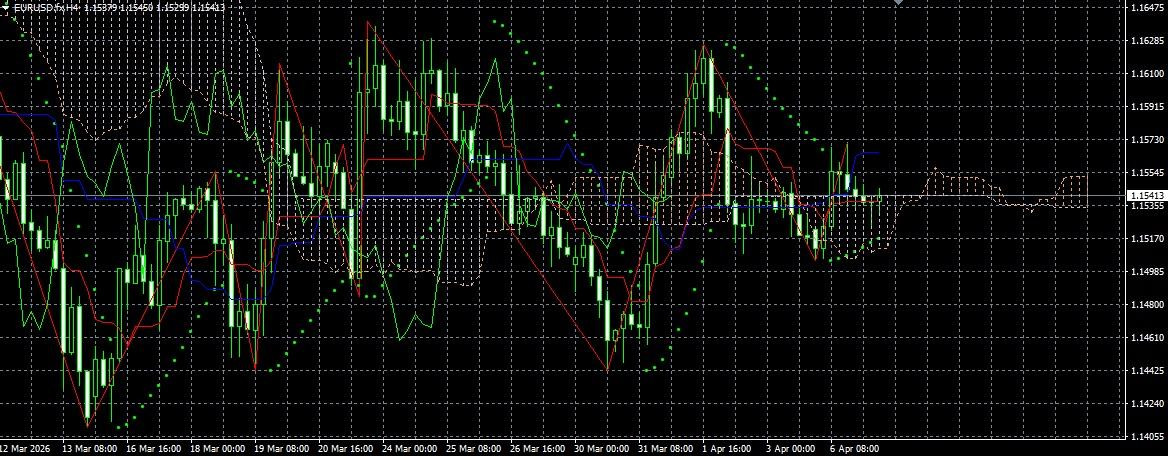
Task: Click time label 16 Mar 16:00
Action: [x=153, y=449]
